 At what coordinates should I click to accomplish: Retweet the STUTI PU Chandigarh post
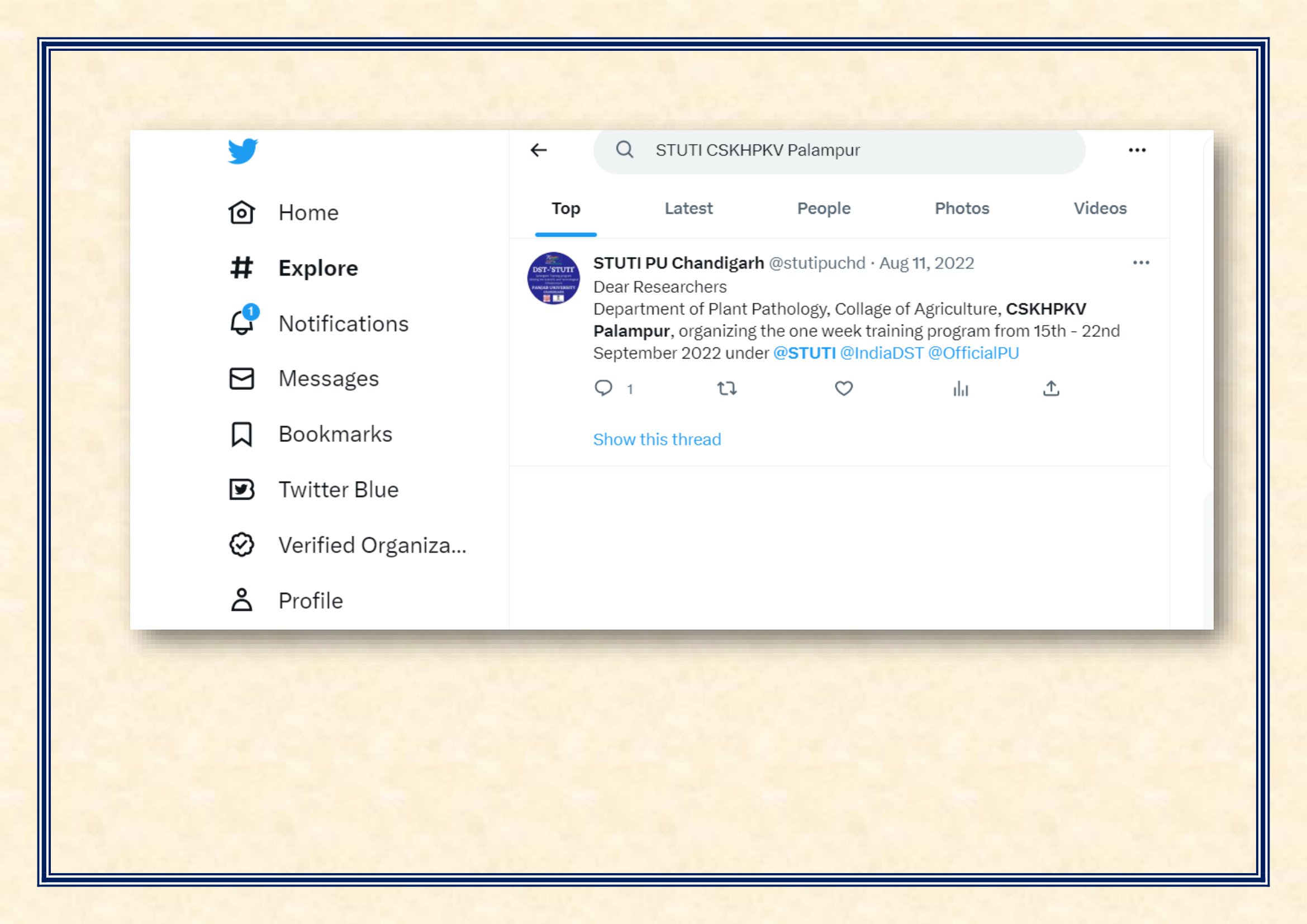coord(727,389)
